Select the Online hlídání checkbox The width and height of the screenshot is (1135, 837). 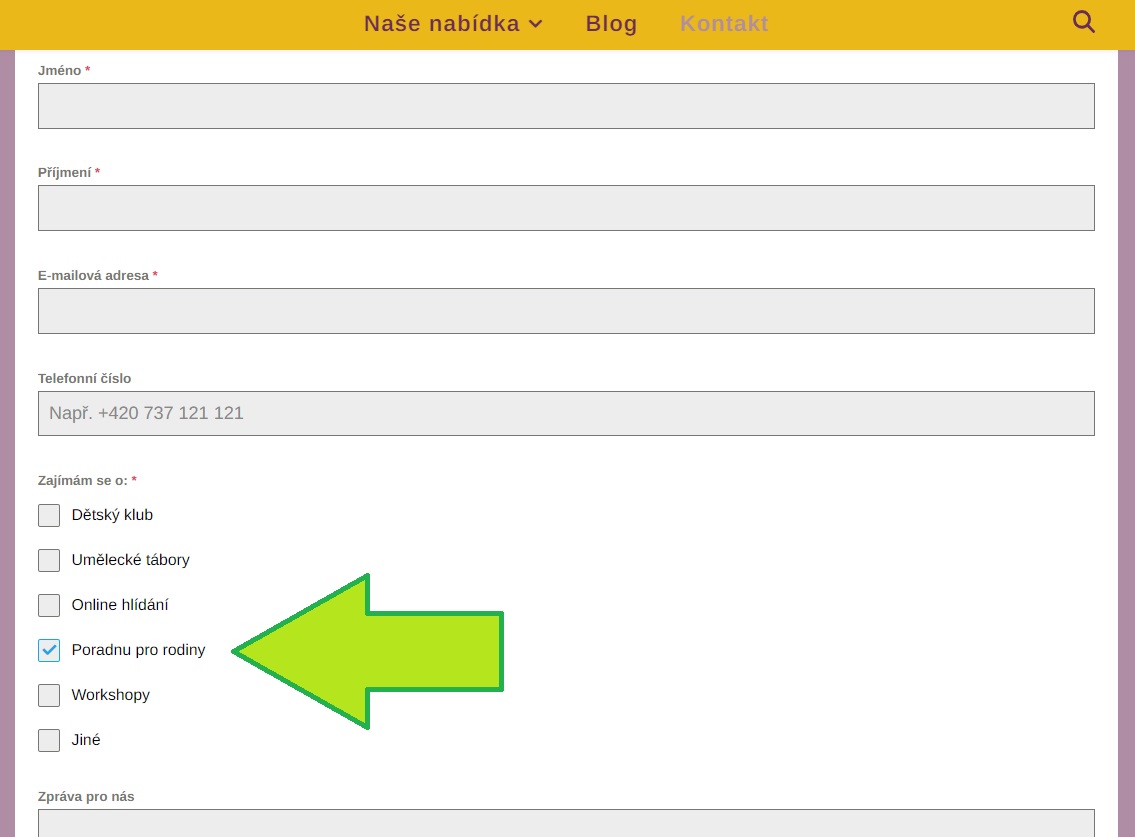(x=49, y=605)
